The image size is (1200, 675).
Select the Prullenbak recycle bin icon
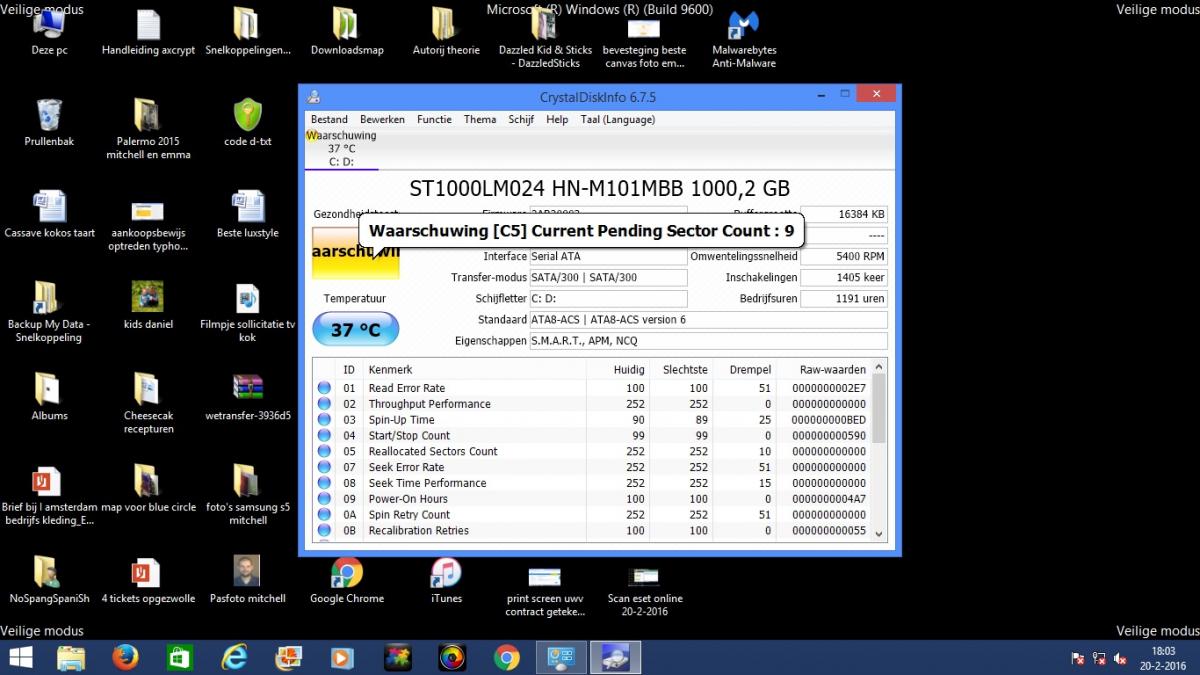click(49, 123)
